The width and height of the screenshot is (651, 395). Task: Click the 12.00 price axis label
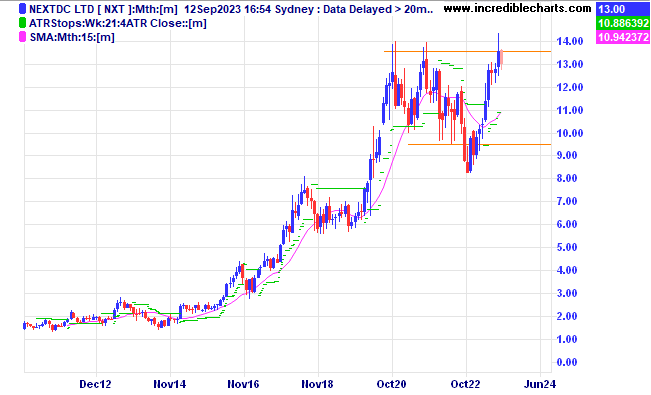570,87
